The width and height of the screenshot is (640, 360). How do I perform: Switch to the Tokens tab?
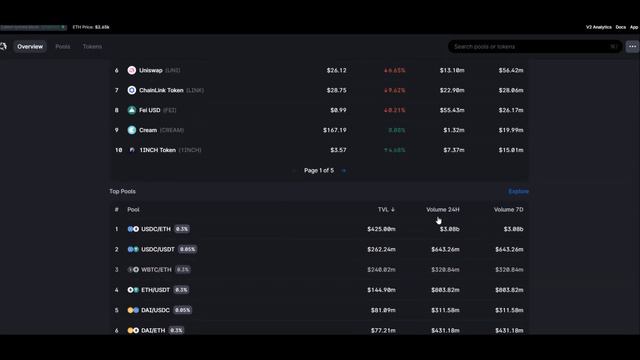[92, 47]
